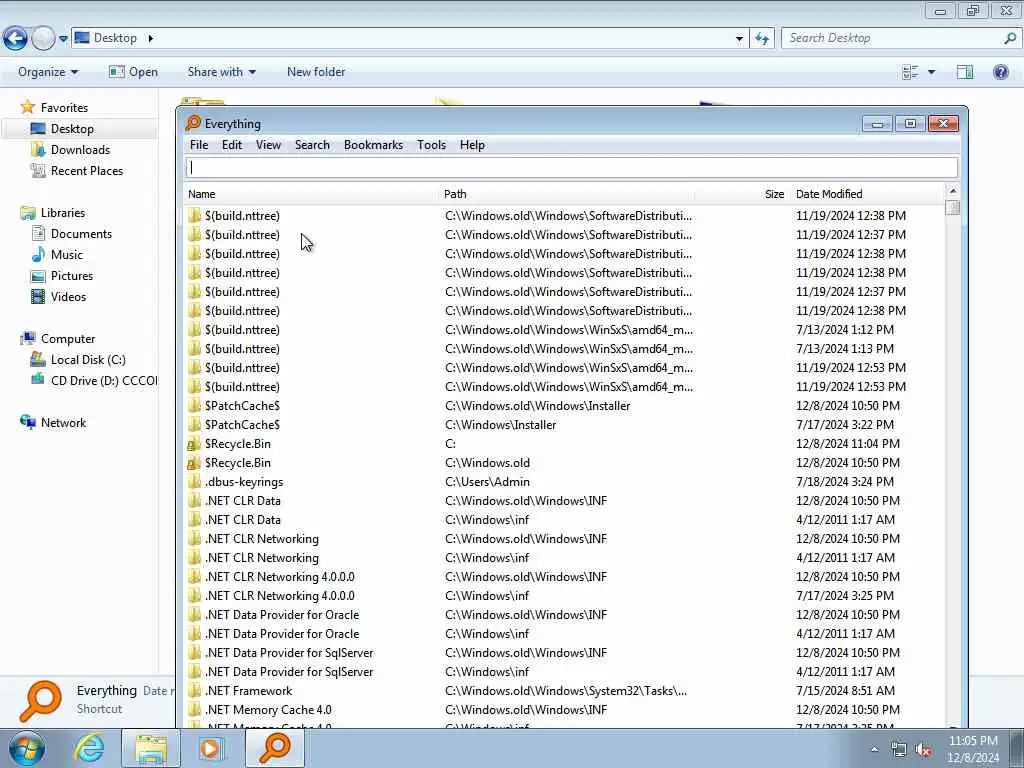Select Network in the navigation pane
1024x768 pixels.
pyautogui.click(x=63, y=423)
